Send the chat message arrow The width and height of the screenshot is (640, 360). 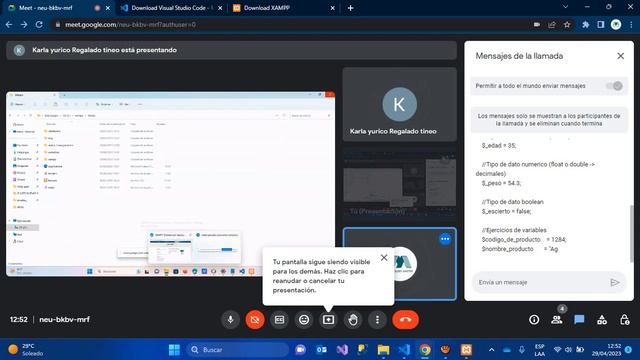click(615, 282)
